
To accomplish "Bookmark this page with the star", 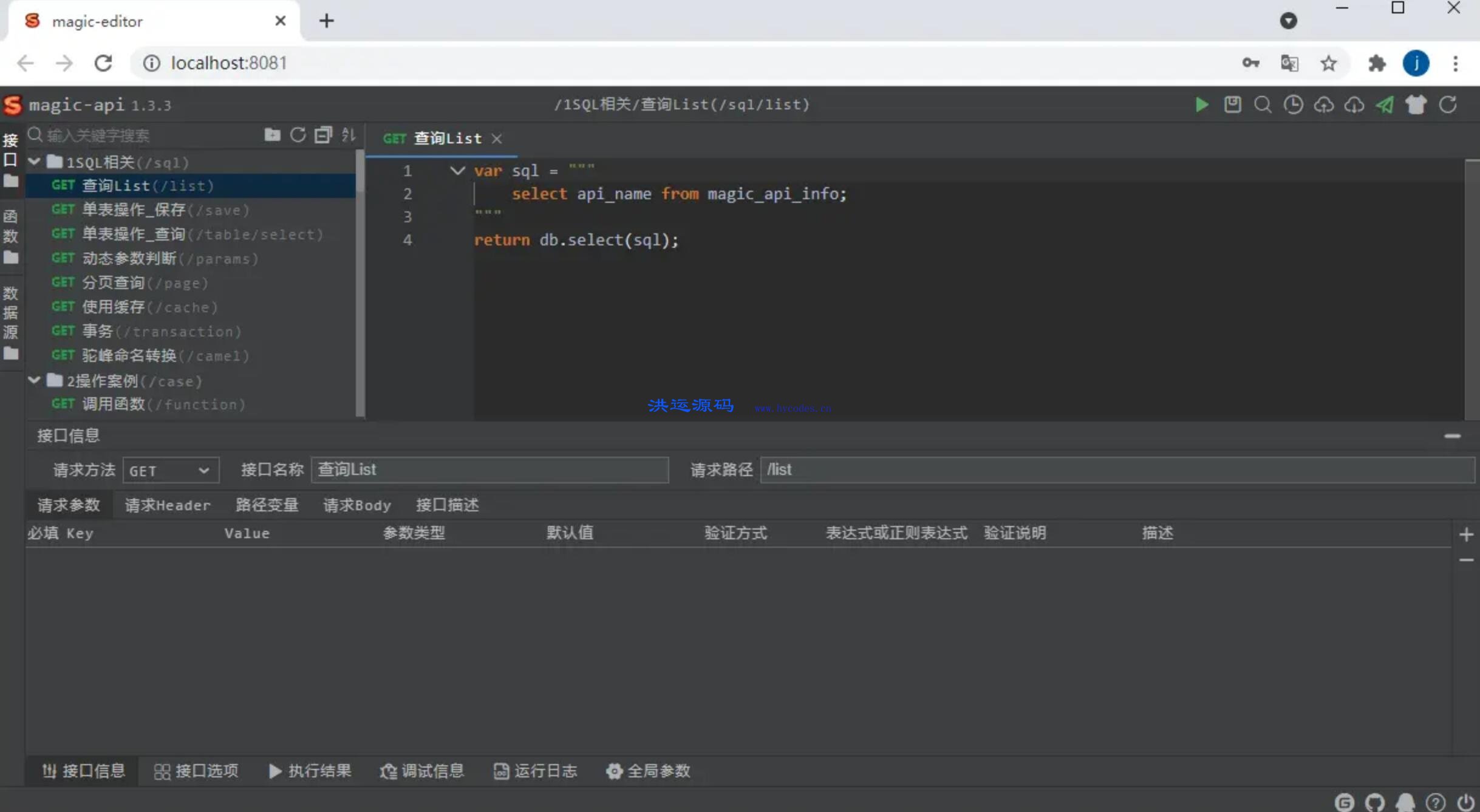I will tap(1329, 63).
